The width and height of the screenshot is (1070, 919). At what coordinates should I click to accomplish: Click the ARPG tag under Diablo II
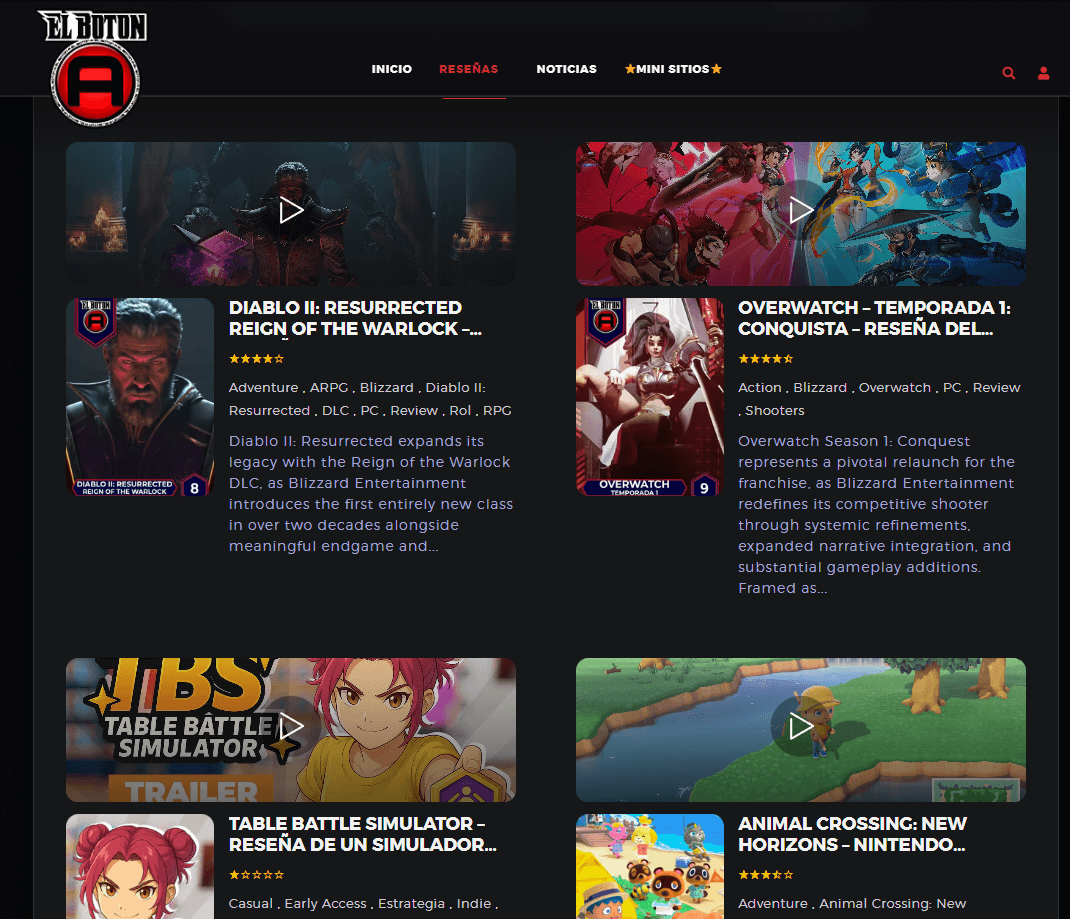tap(330, 387)
